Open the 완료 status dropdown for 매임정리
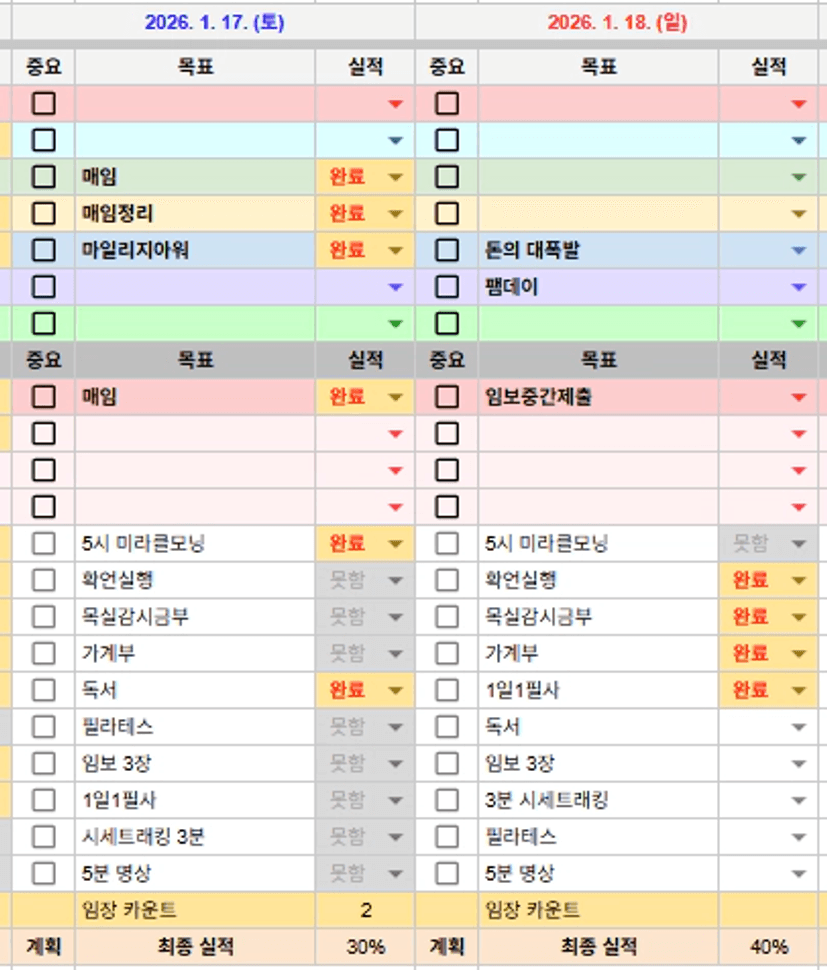 [x=395, y=214]
